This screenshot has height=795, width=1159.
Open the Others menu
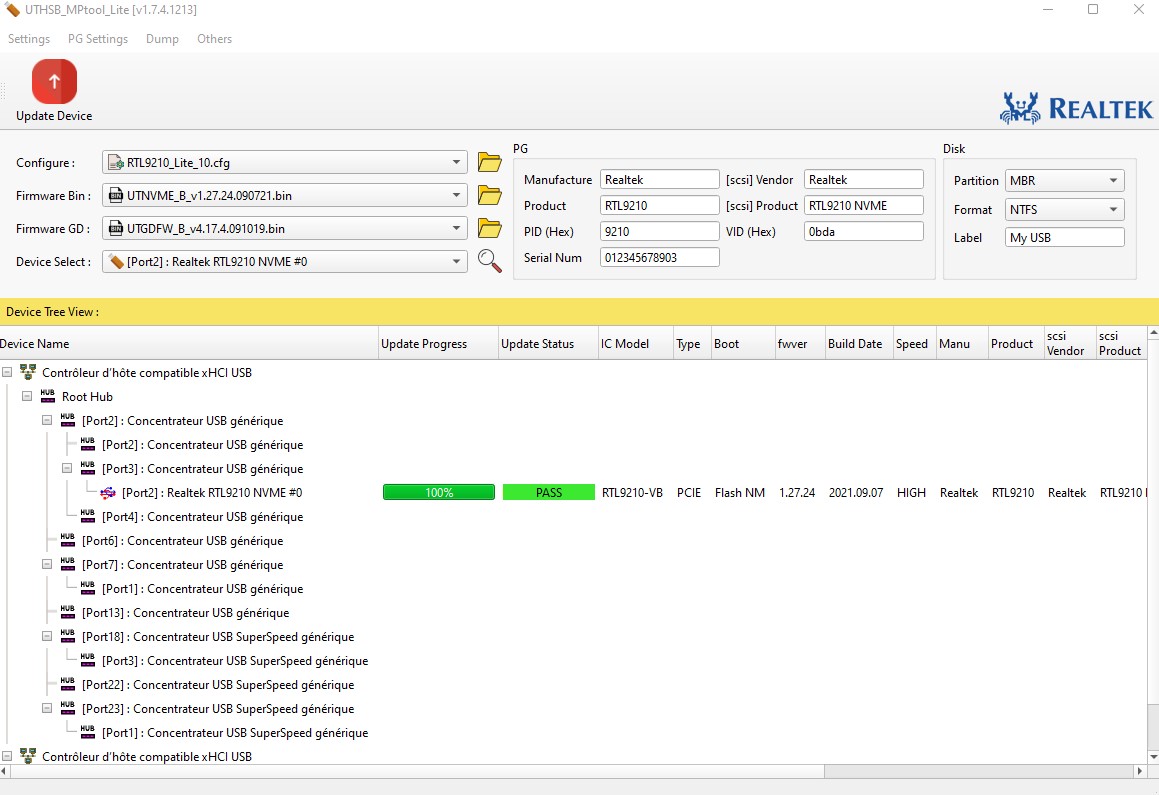tap(214, 38)
